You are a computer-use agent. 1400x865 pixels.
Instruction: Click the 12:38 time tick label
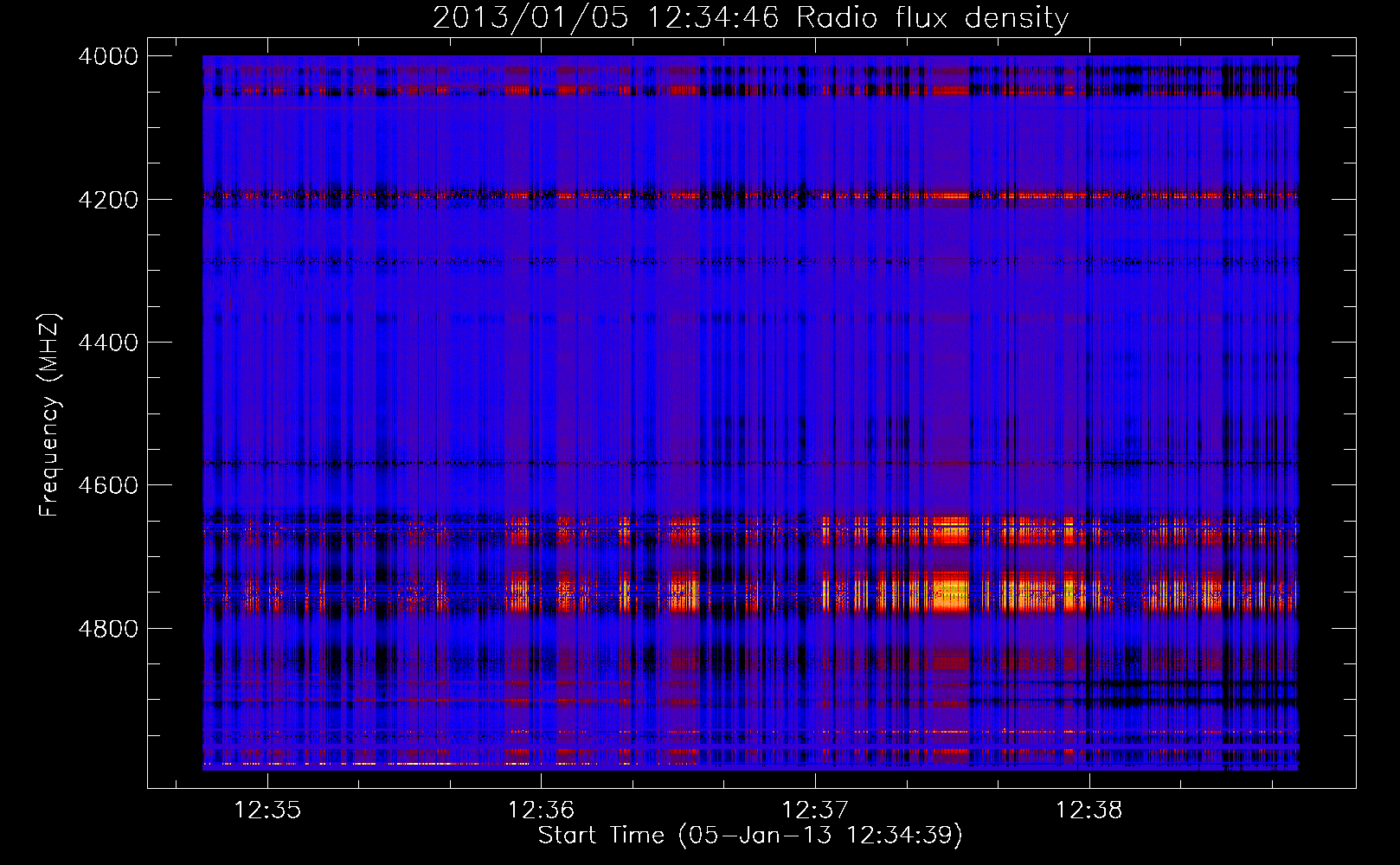pyautogui.click(x=1089, y=811)
